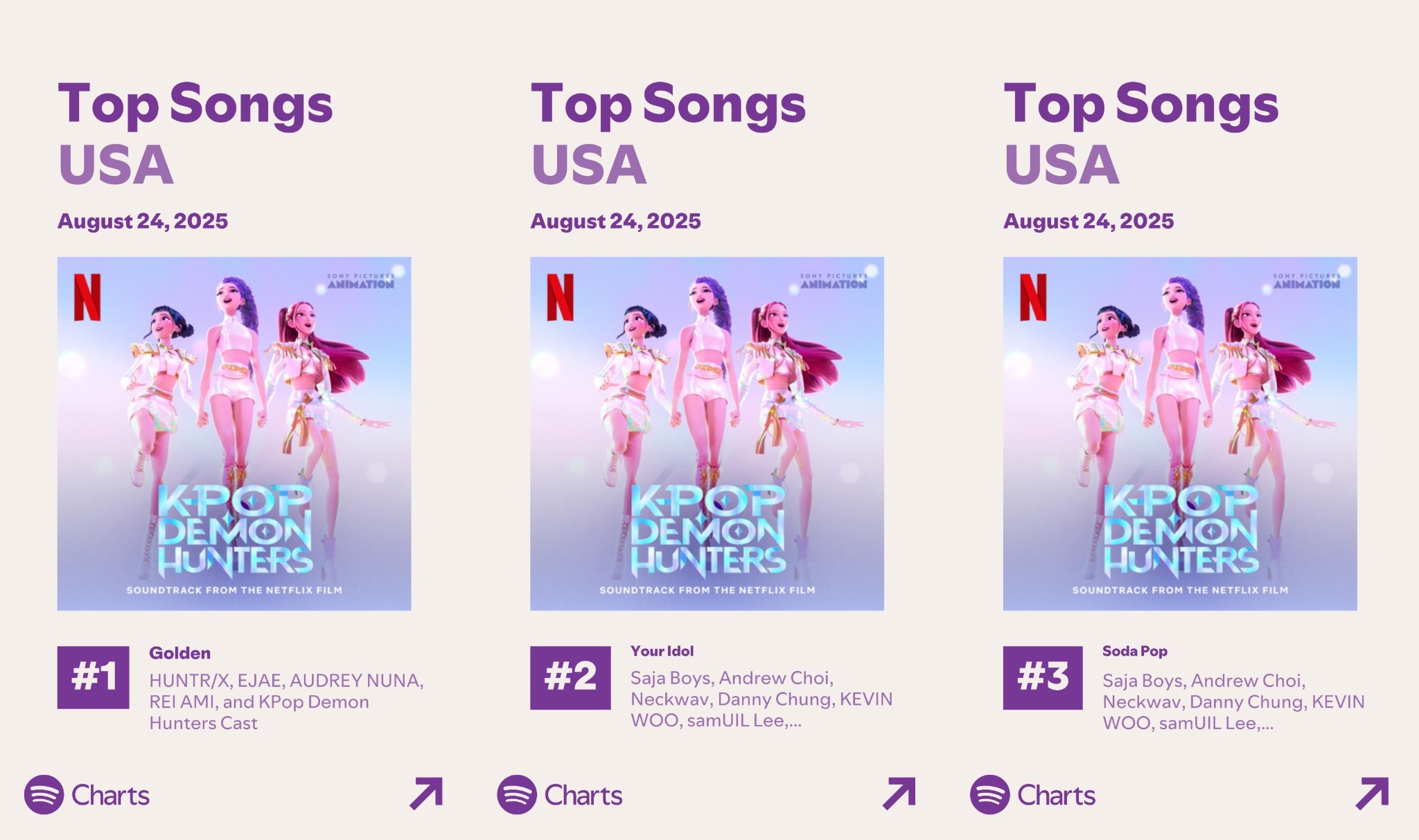Image resolution: width=1419 pixels, height=840 pixels.
Task: Click the Charts label on the first card
Action: pyautogui.click(x=110, y=795)
